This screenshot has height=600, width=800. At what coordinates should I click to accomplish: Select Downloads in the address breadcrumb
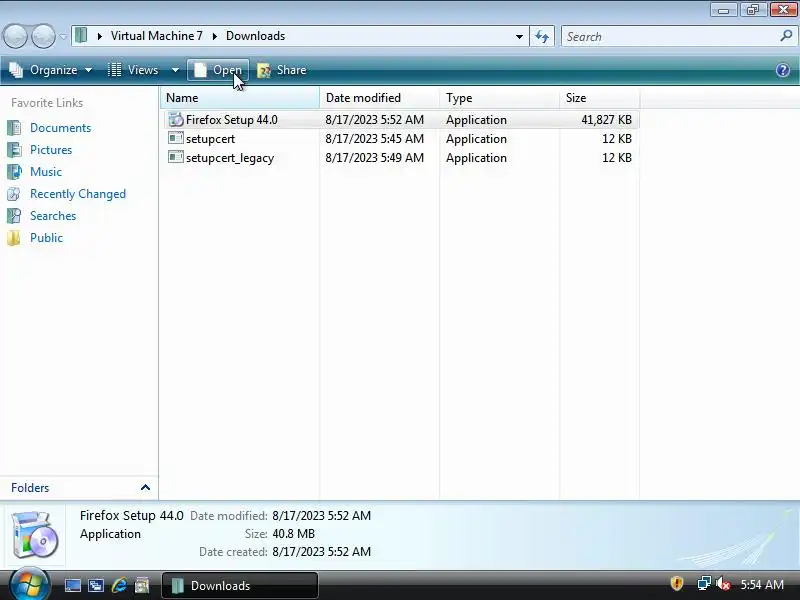[255, 36]
